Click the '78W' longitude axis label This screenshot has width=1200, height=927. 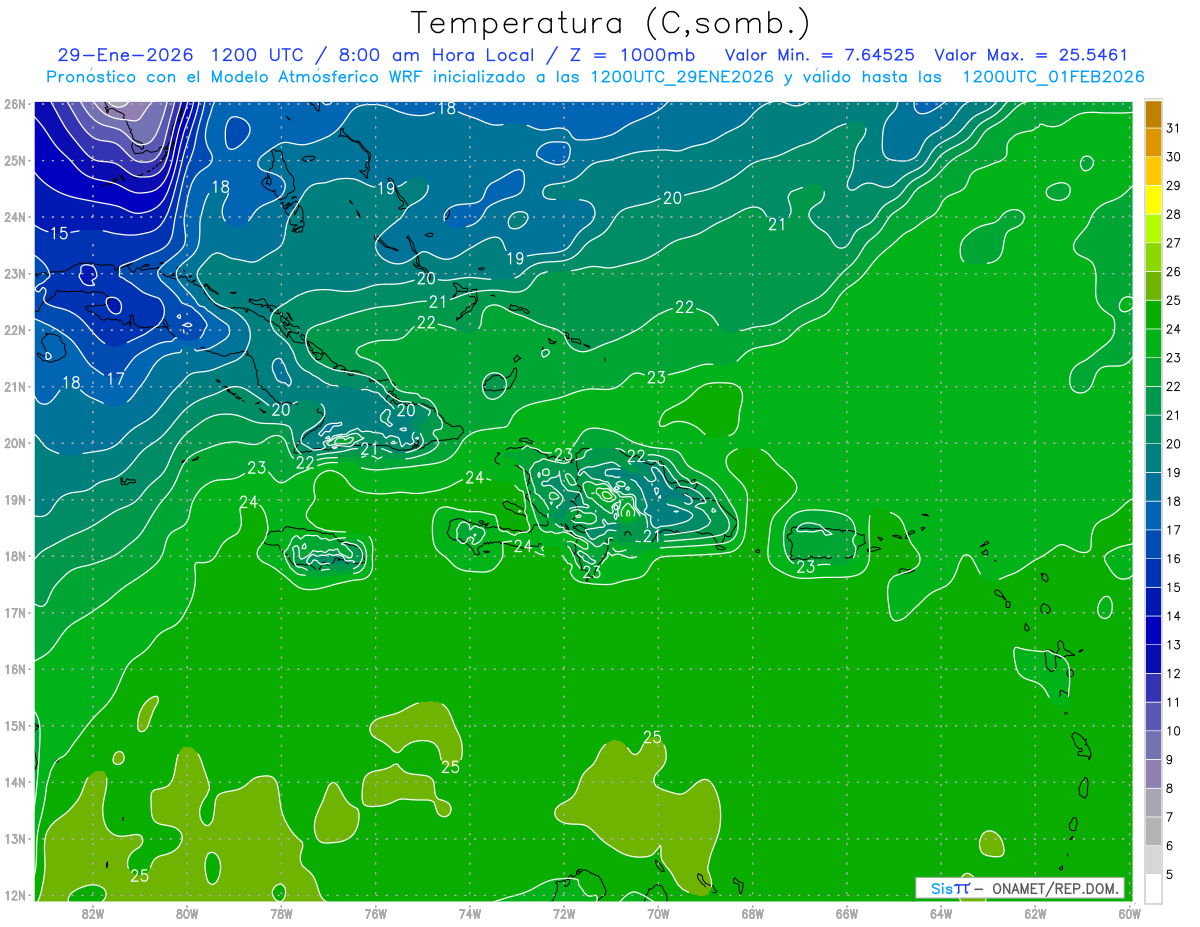281,913
